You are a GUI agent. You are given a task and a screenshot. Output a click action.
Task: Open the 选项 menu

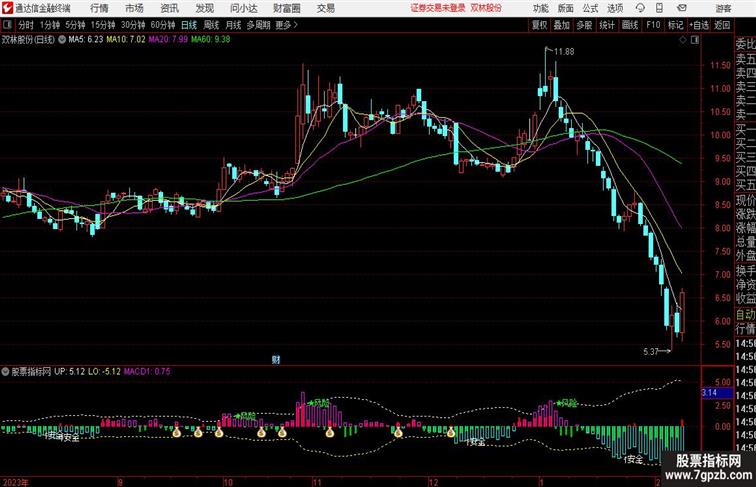point(615,8)
